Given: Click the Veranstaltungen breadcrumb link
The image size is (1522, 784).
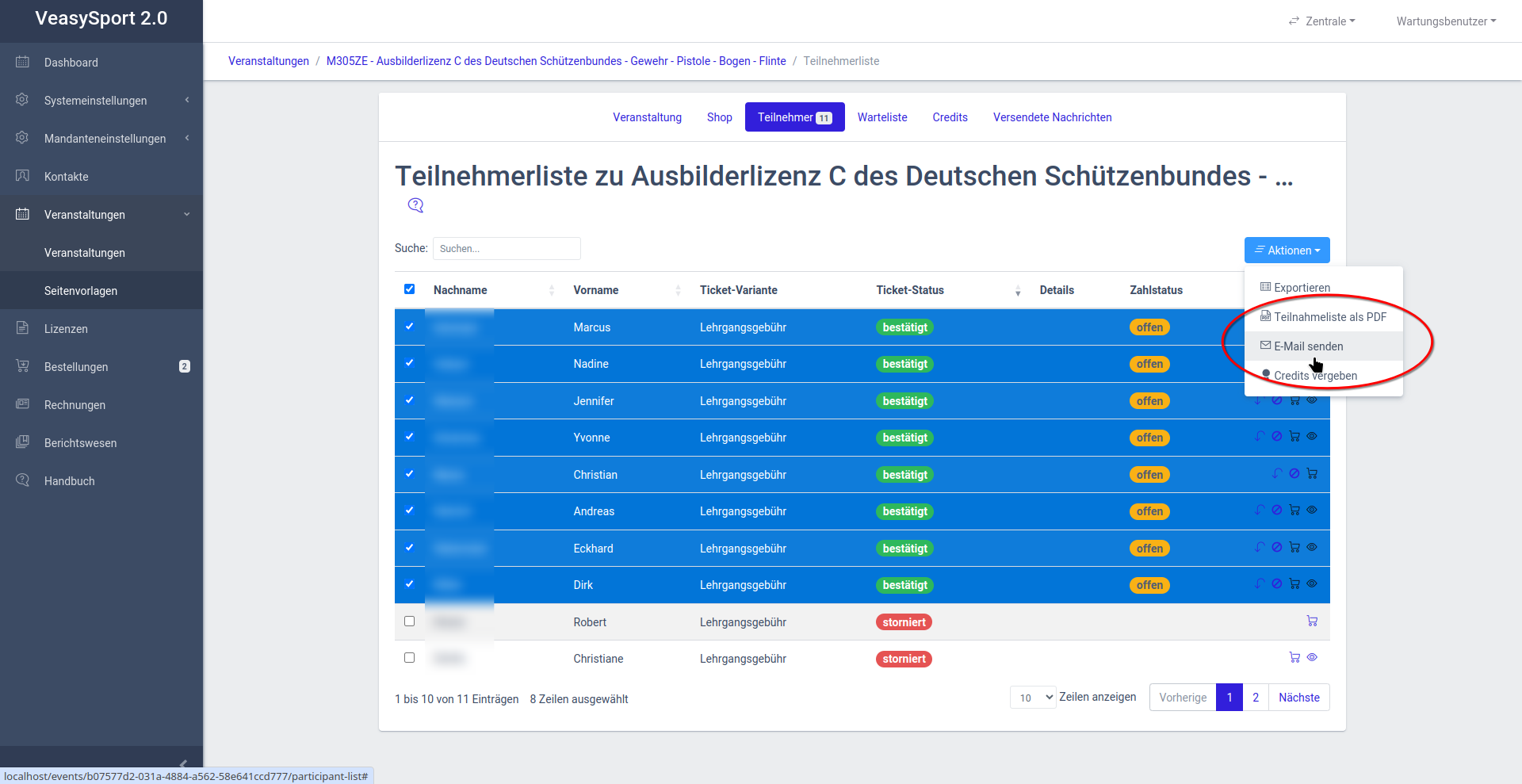Looking at the screenshot, I should [x=269, y=61].
